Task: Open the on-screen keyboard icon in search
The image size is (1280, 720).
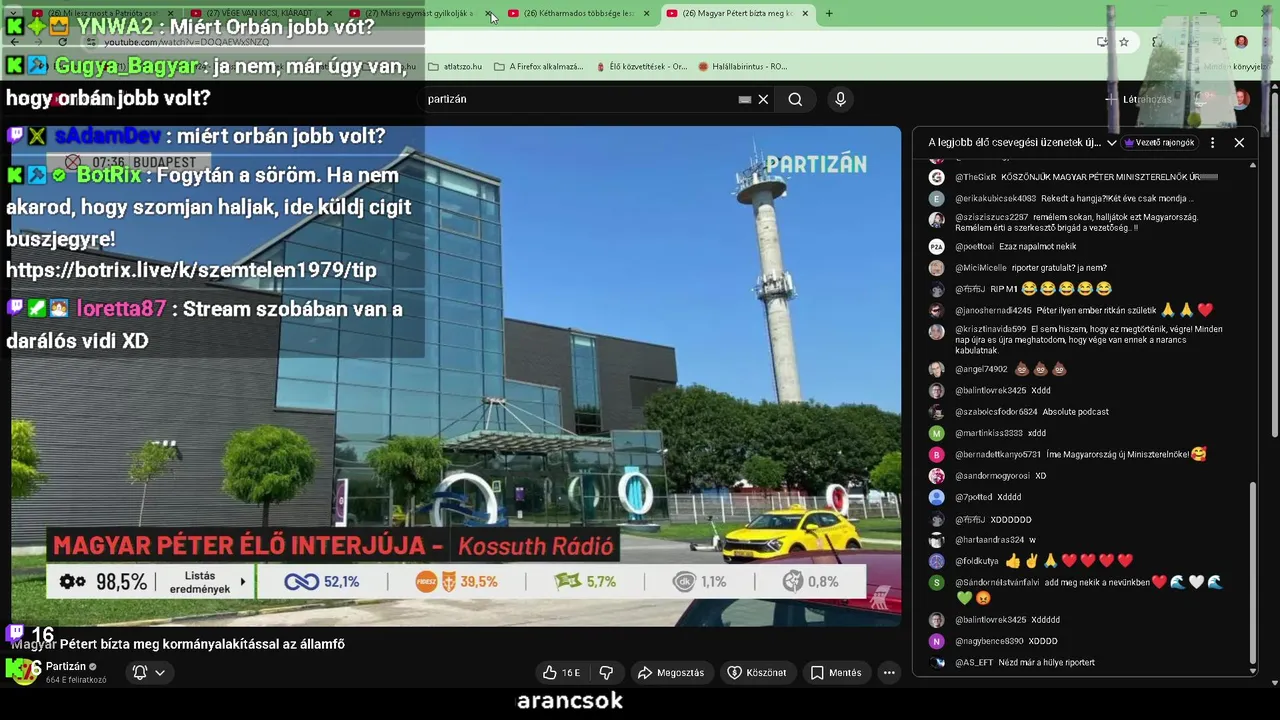Action: 744,99
